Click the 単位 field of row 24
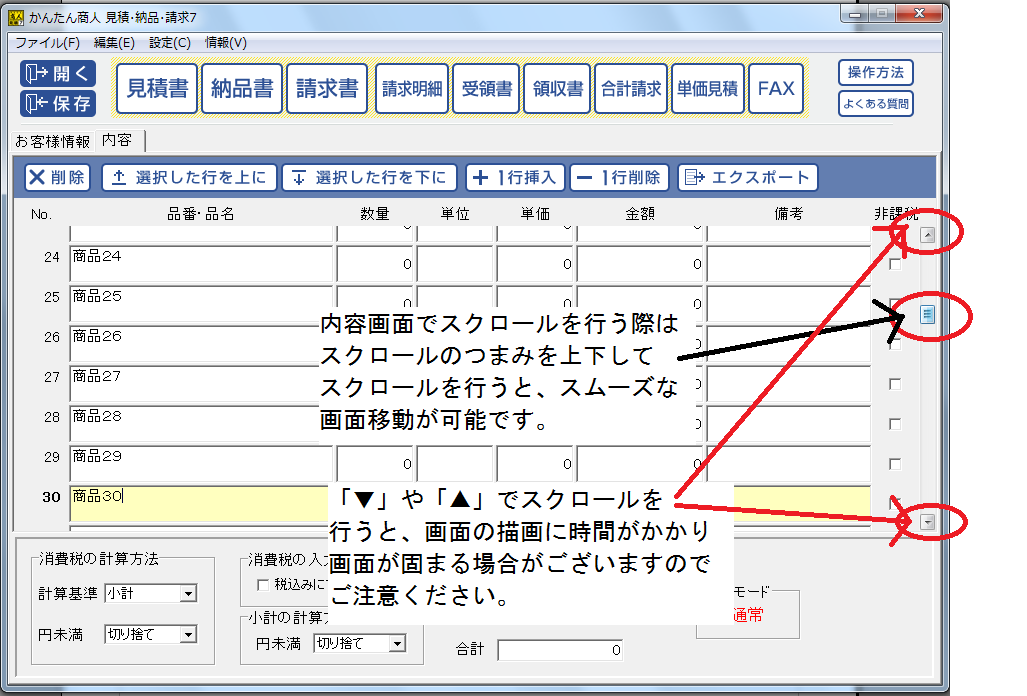The width and height of the screenshot is (1027, 696). coord(455,265)
